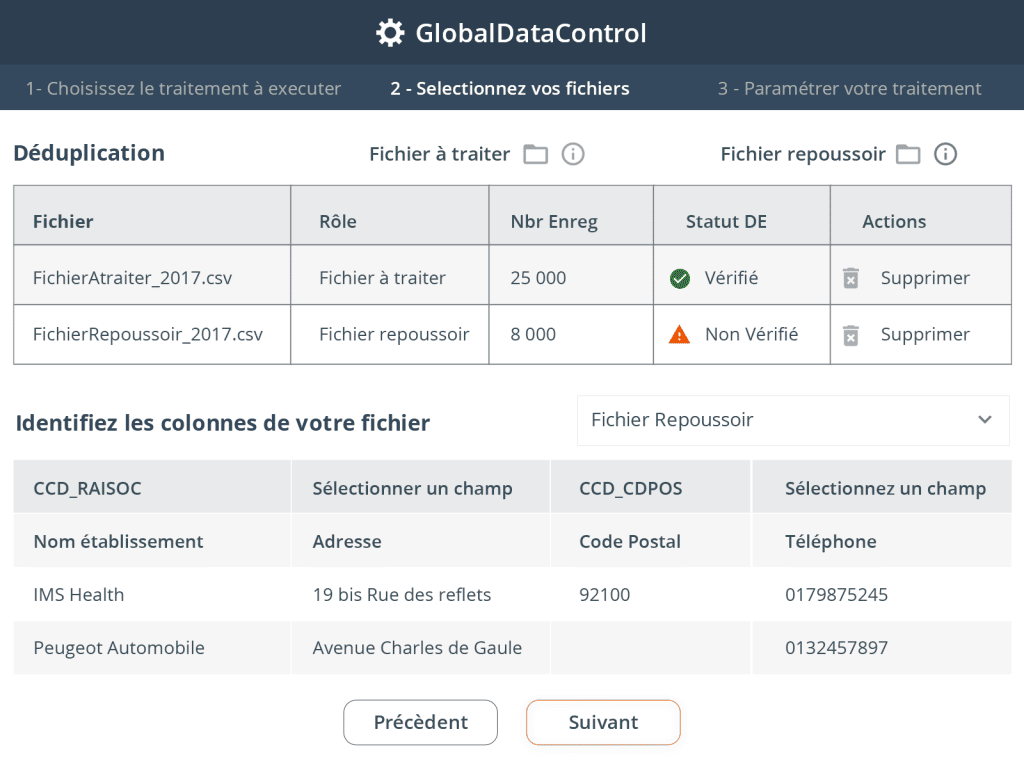The height and width of the screenshot is (768, 1024).
Task: Open folder icon for Fichier repoussoir
Action: pos(908,154)
